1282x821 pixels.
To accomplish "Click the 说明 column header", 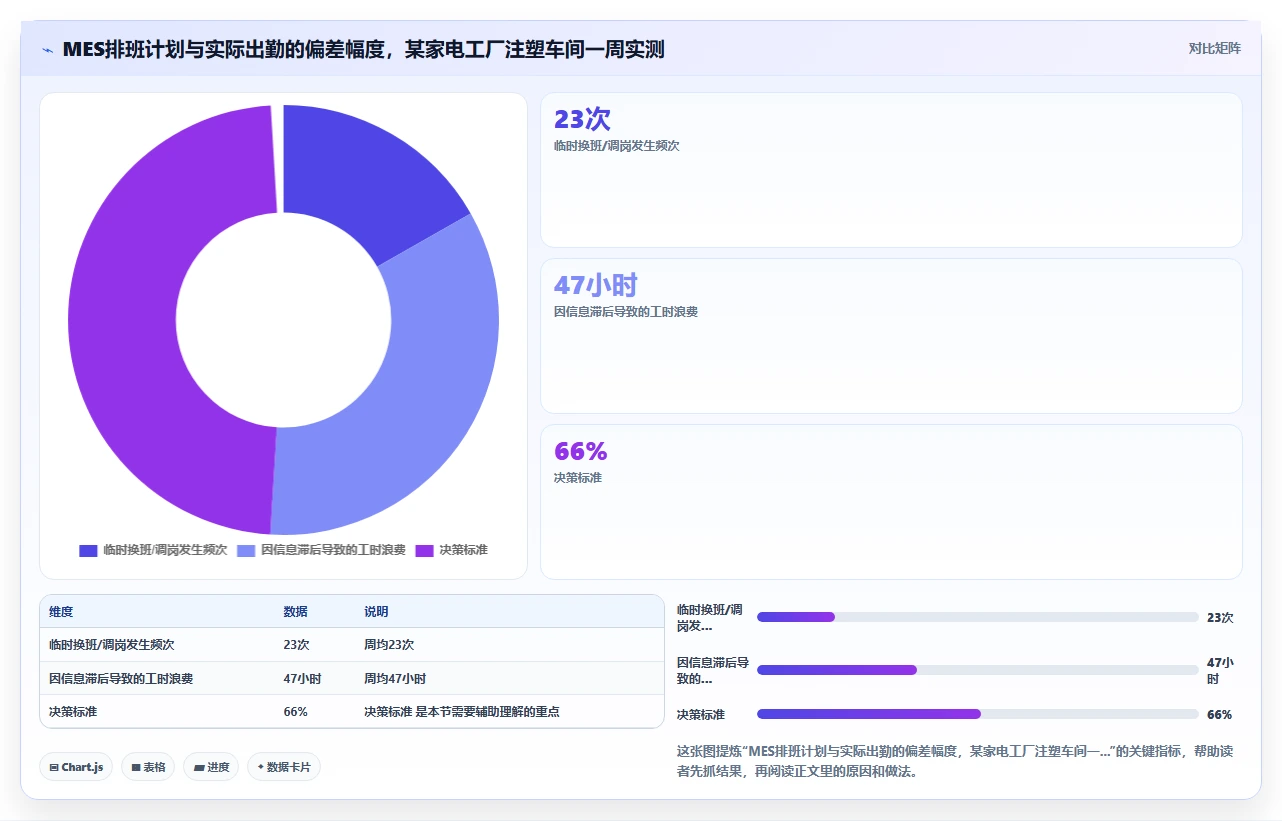I will point(376,612).
